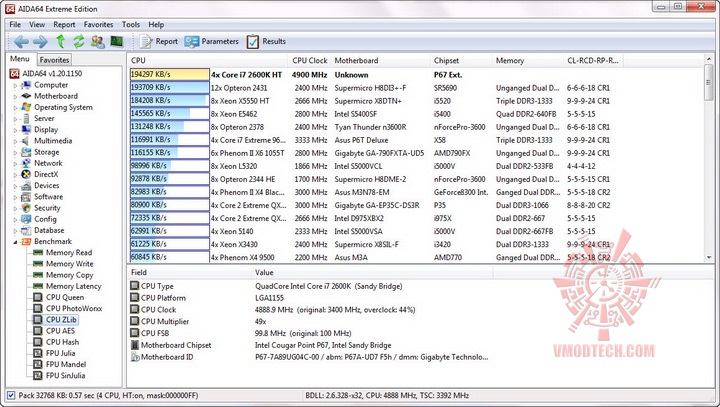
Task: Open the View menu
Action: click(37, 25)
